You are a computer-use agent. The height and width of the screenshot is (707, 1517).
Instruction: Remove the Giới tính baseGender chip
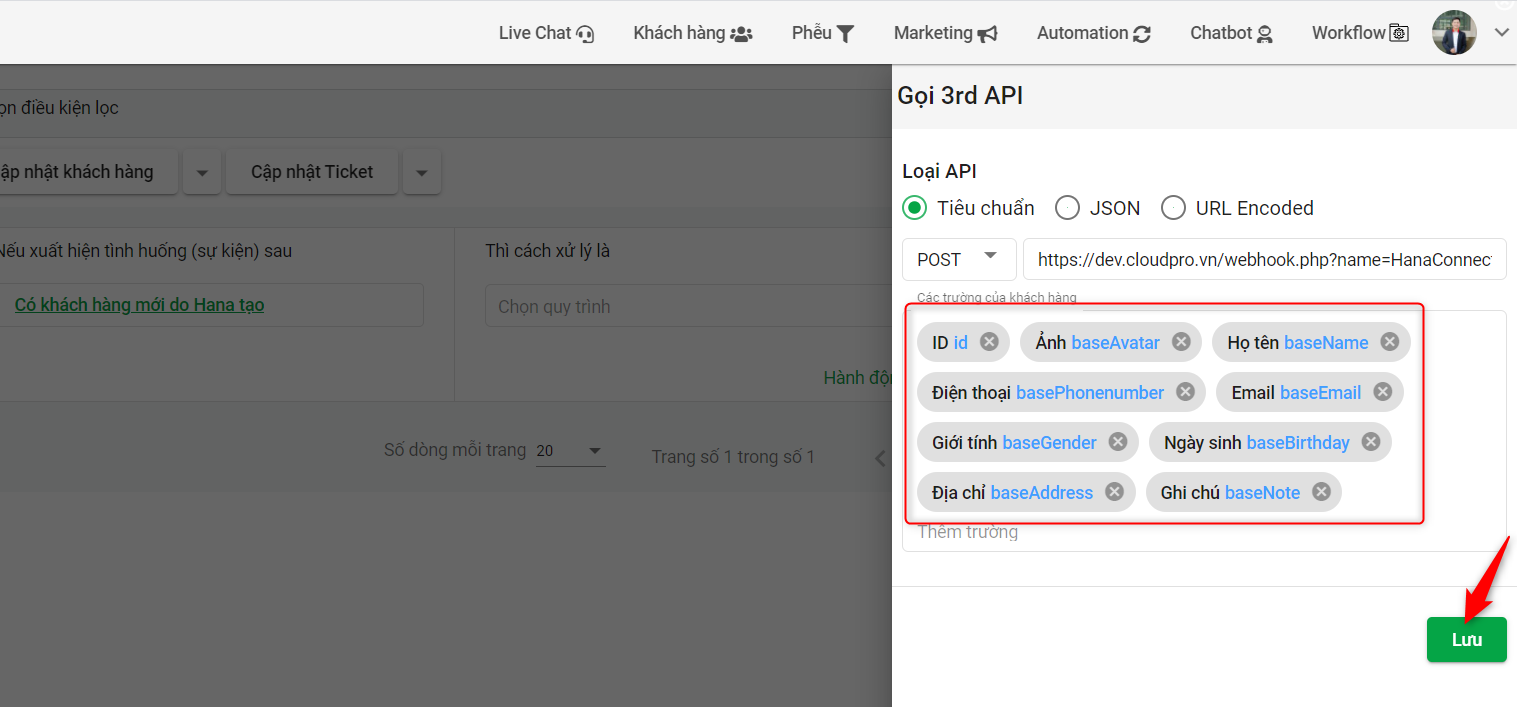coord(1118,442)
